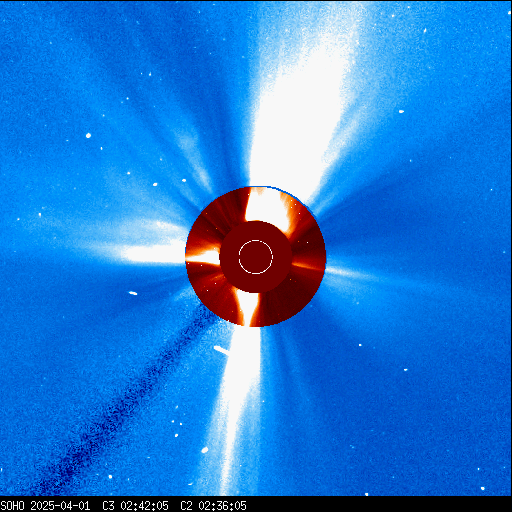The image size is (512, 512).
Task: Click the faint blue streamer right of the occulter
Action: (353, 273)
